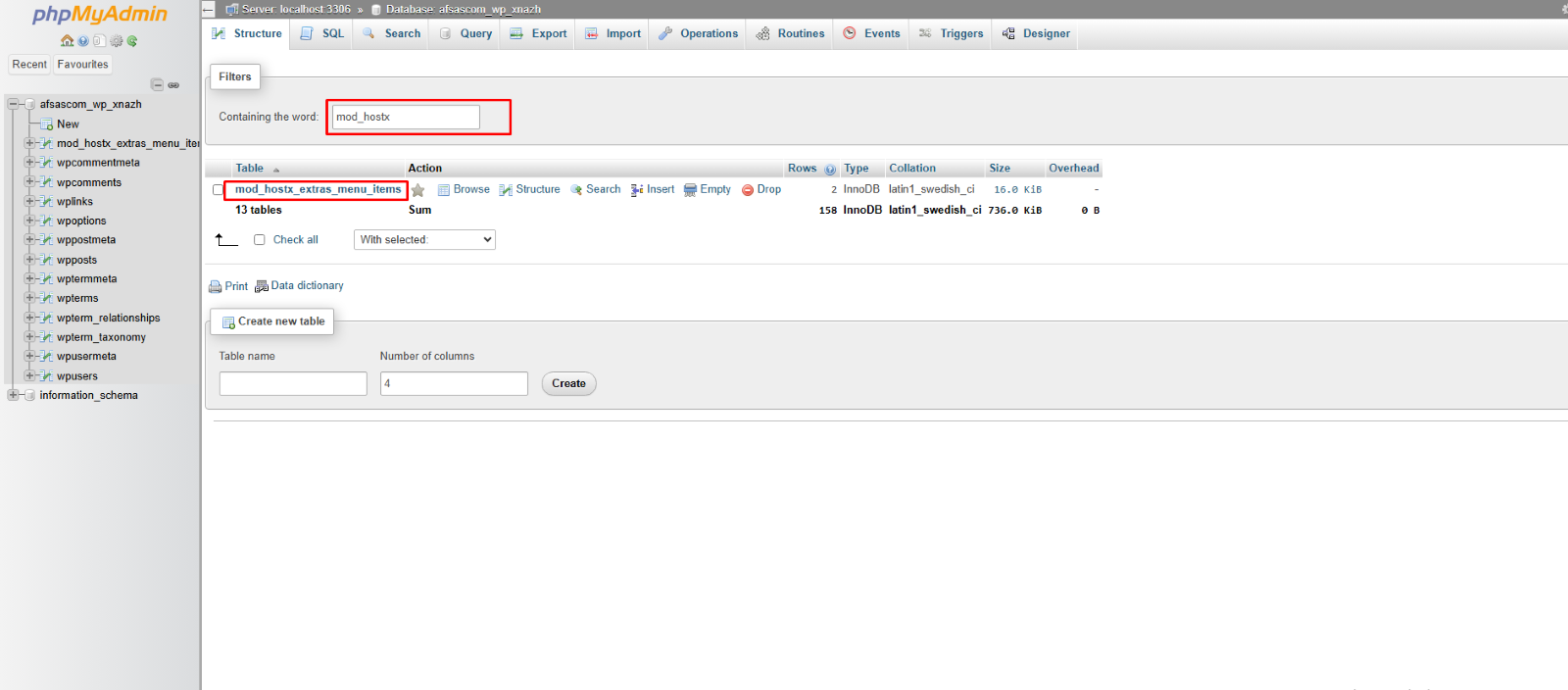The image size is (1568, 690).
Task: Click the Drop link for the table
Action: 762,189
